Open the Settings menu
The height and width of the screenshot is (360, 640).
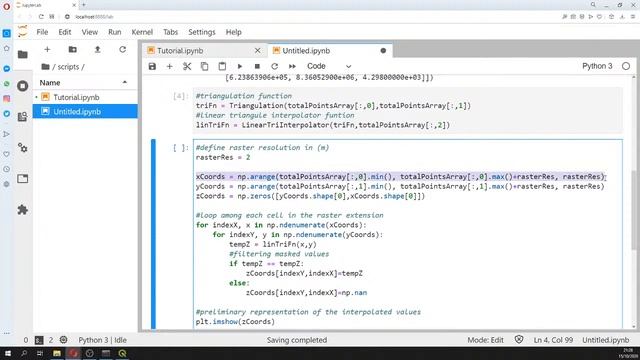tap(202, 32)
